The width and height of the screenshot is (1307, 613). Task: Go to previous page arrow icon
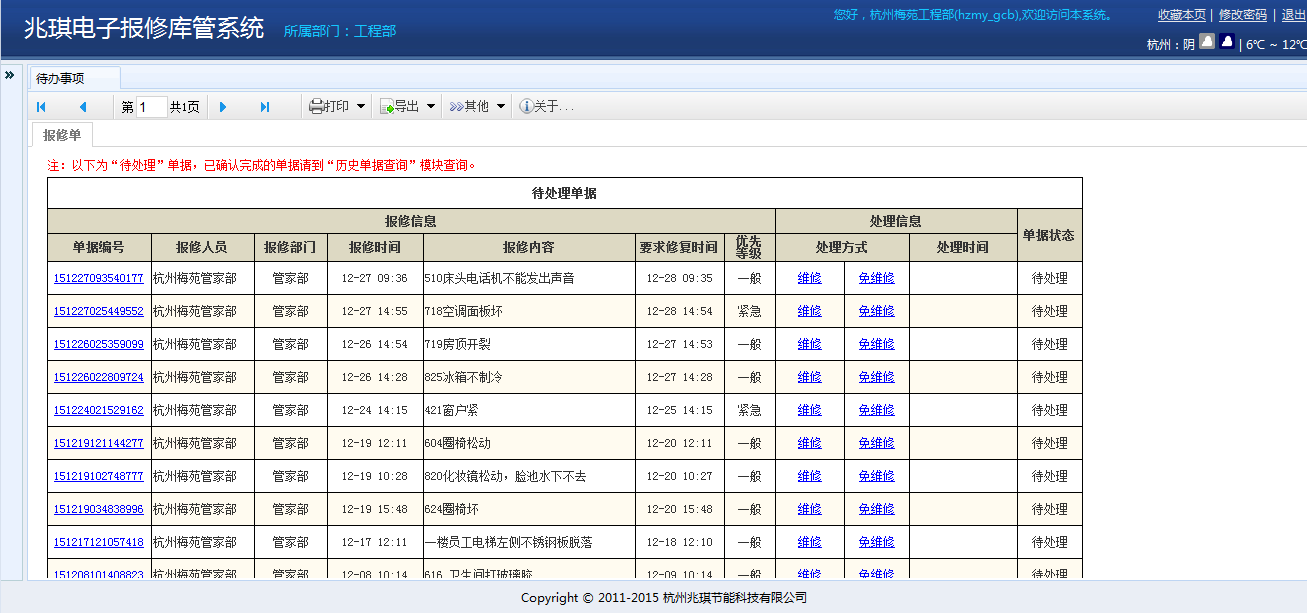tap(83, 107)
